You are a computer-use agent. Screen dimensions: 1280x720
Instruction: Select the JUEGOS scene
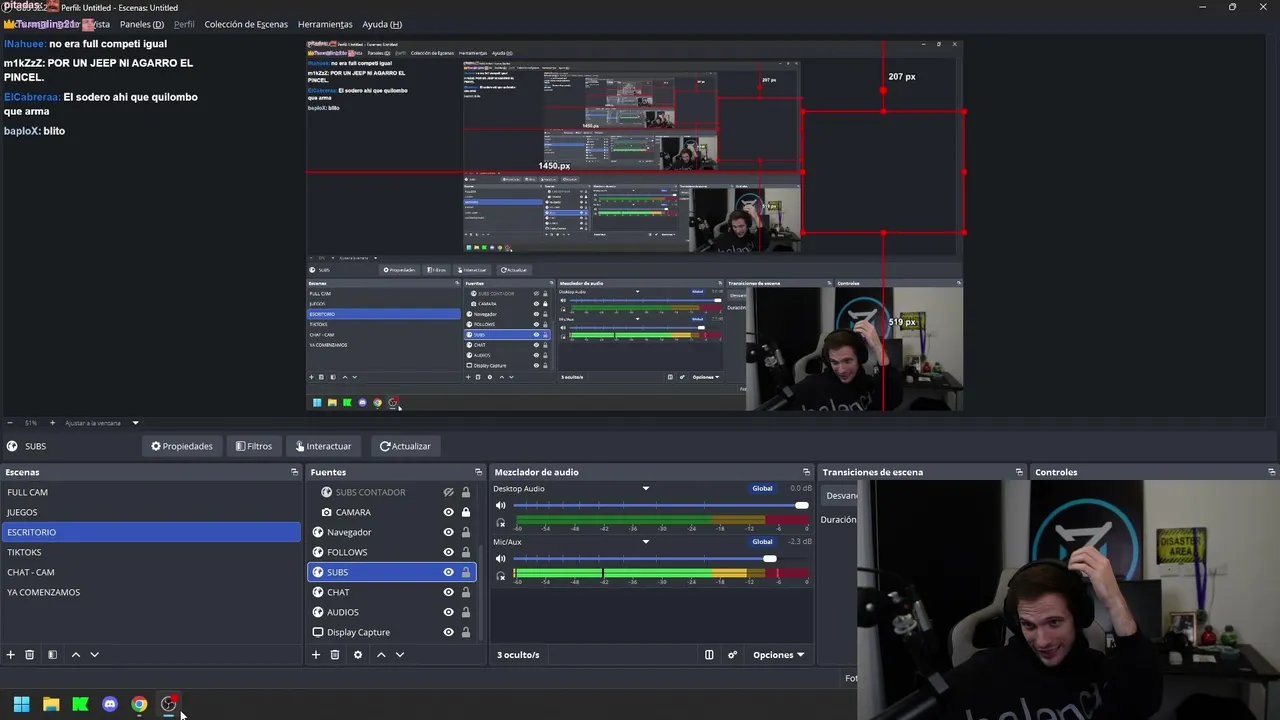click(x=151, y=512)
